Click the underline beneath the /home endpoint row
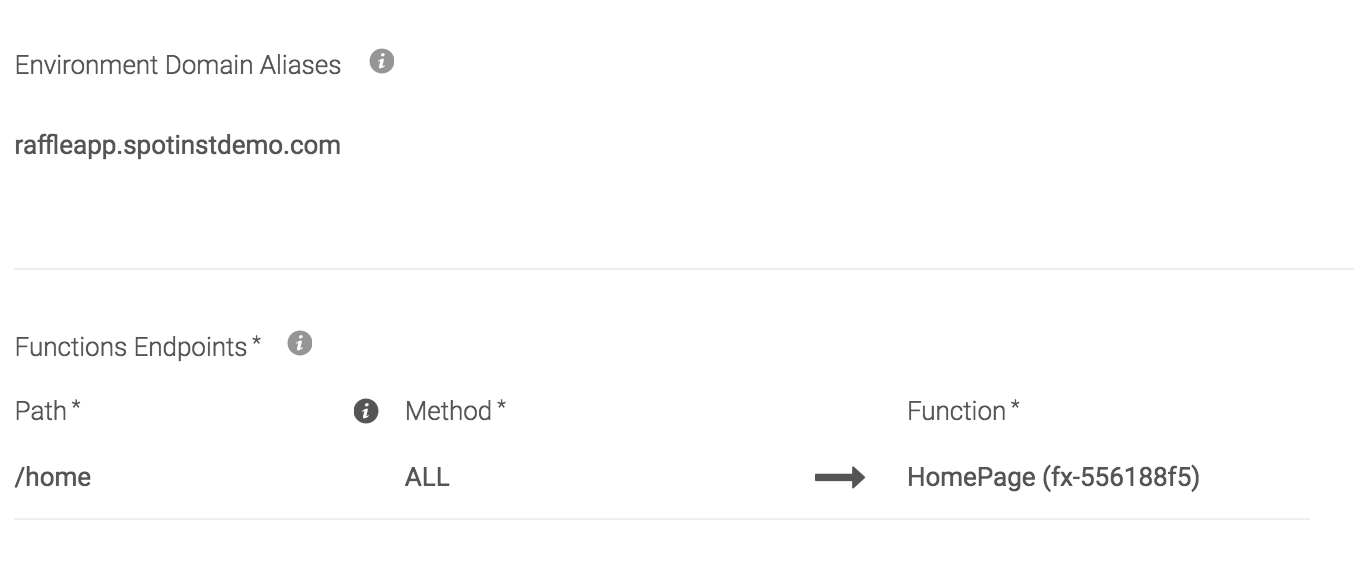This screenshot has width=1354, height=580. (661, 519)
